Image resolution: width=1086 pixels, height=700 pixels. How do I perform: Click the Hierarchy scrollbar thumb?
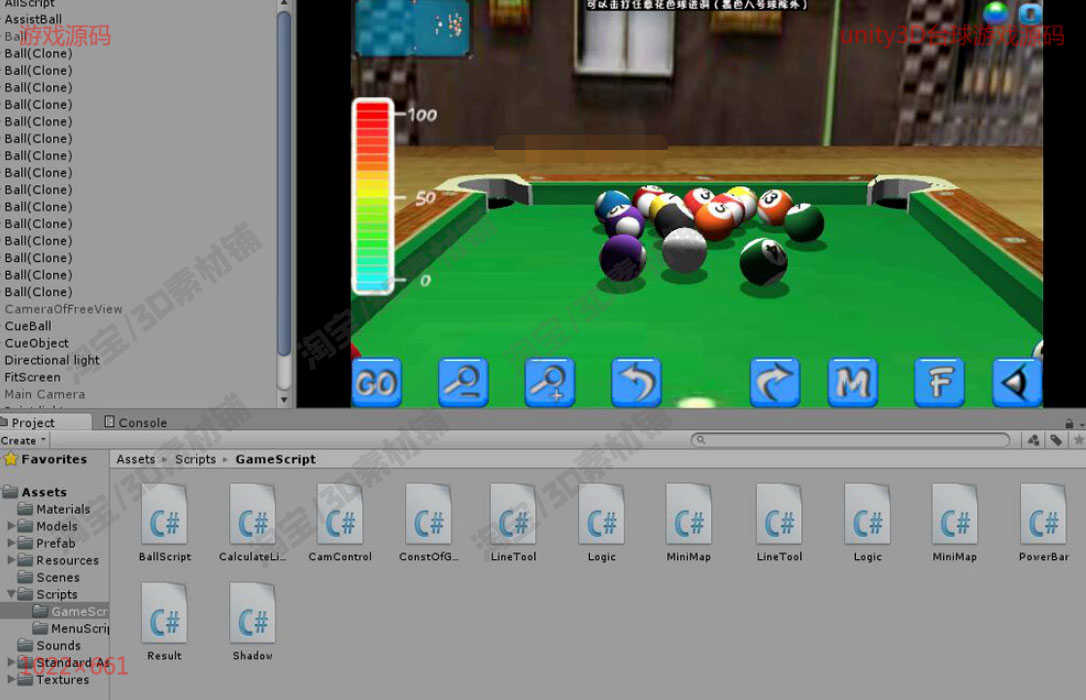click(284, 183)
